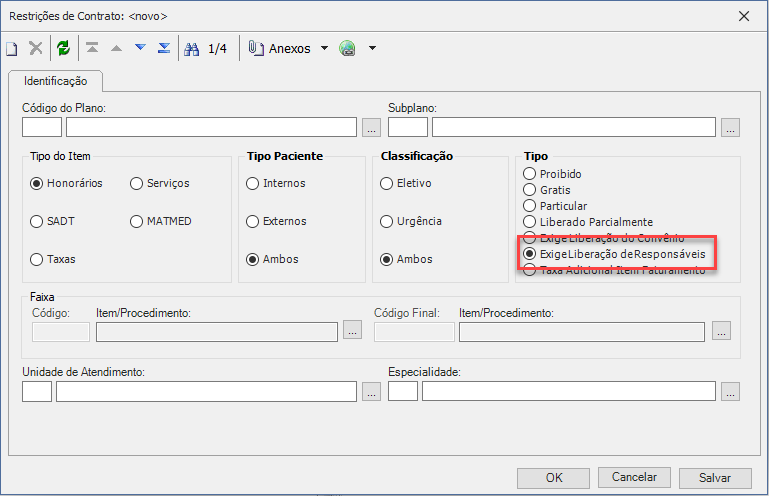Select Liberado Parcialmente type
This screenshot has height=496, width=769.
pos(588,222)
